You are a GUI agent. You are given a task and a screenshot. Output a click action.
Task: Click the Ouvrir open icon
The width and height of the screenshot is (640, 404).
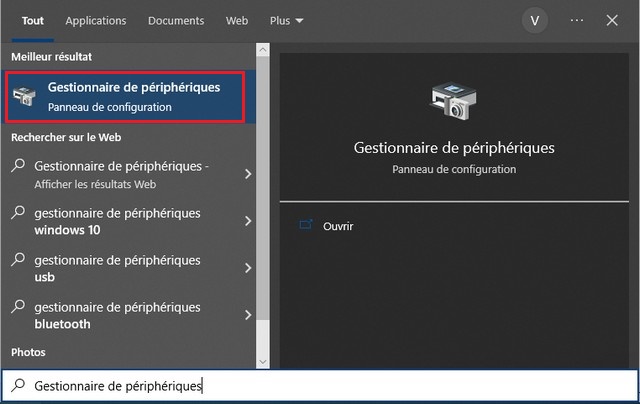(x=306, y=224)
